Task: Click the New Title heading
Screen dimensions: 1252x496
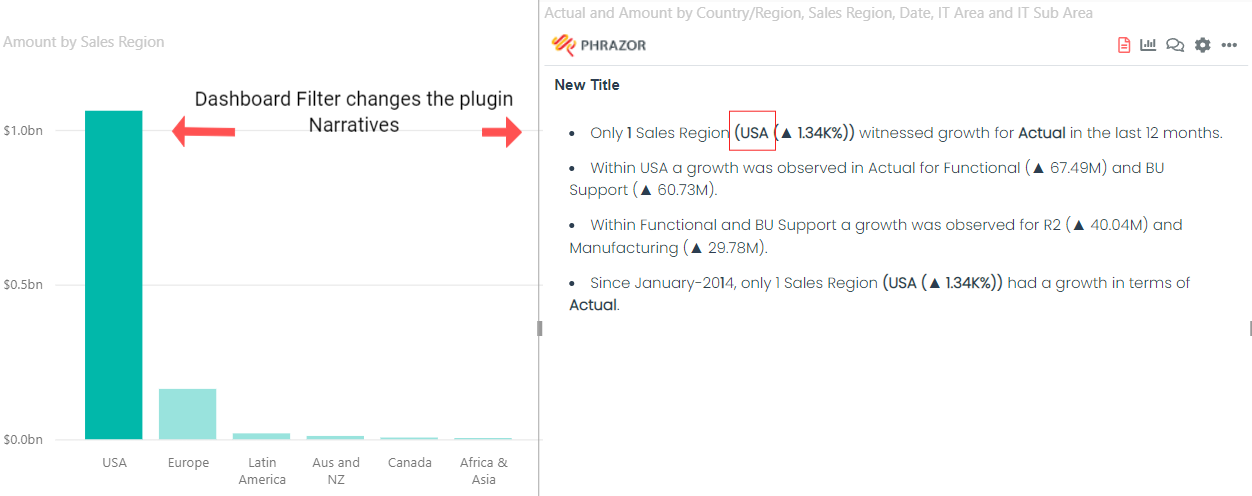Action: coord(587,85)
